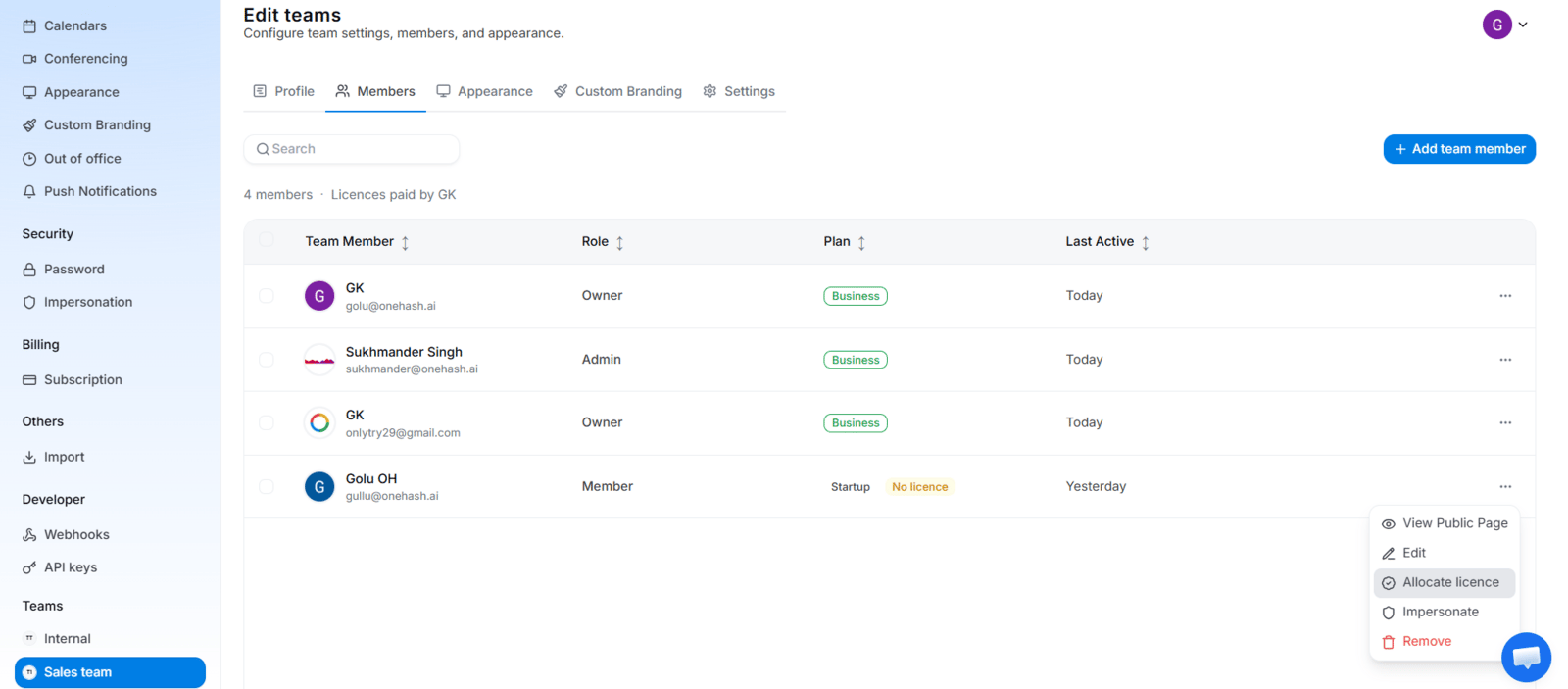1568x689 pixels.
Task: Click Add team member button
Action: [x=1459, y=149]
